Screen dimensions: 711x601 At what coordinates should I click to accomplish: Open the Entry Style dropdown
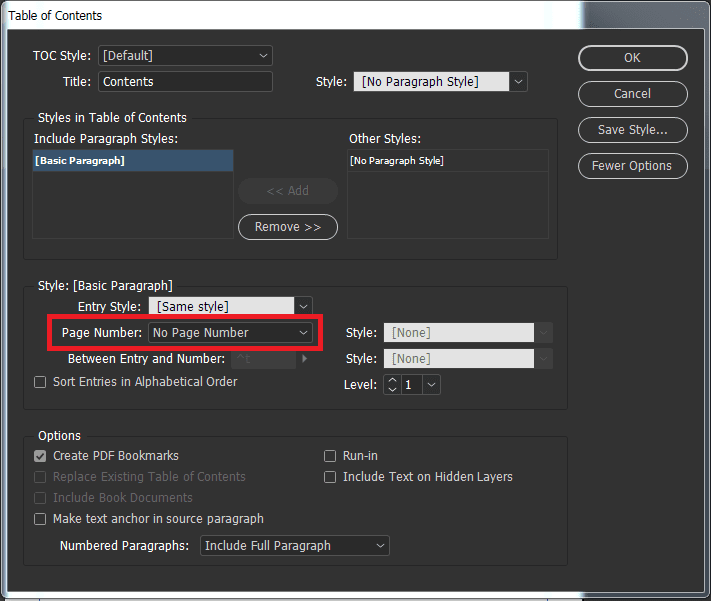click(x=230, y=307)
